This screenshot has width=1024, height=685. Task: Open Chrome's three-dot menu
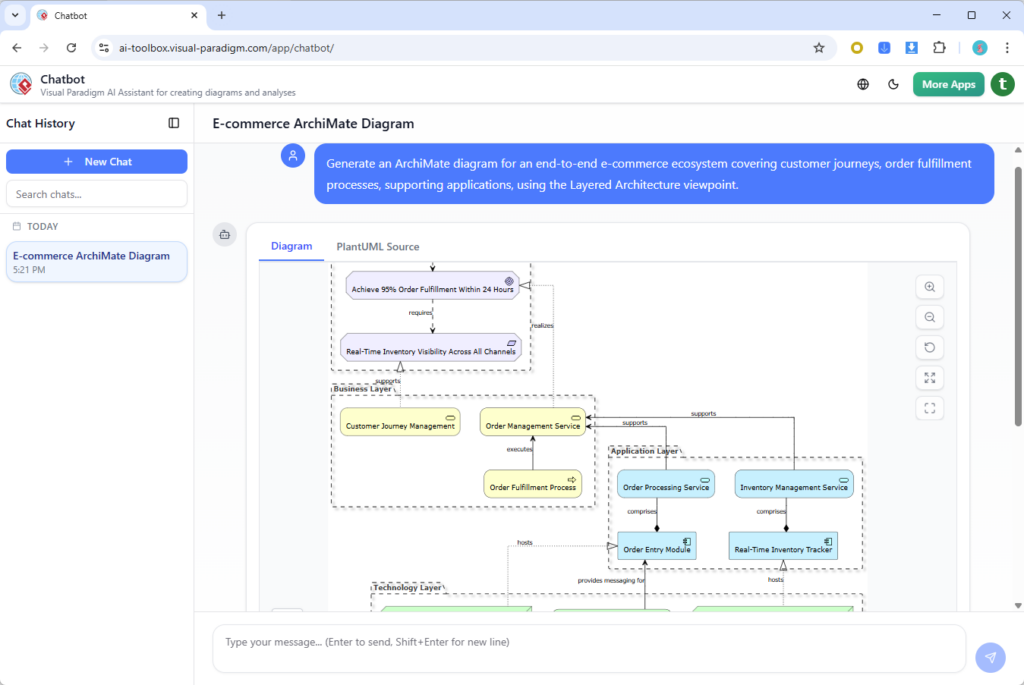(x=1006, y=47)
